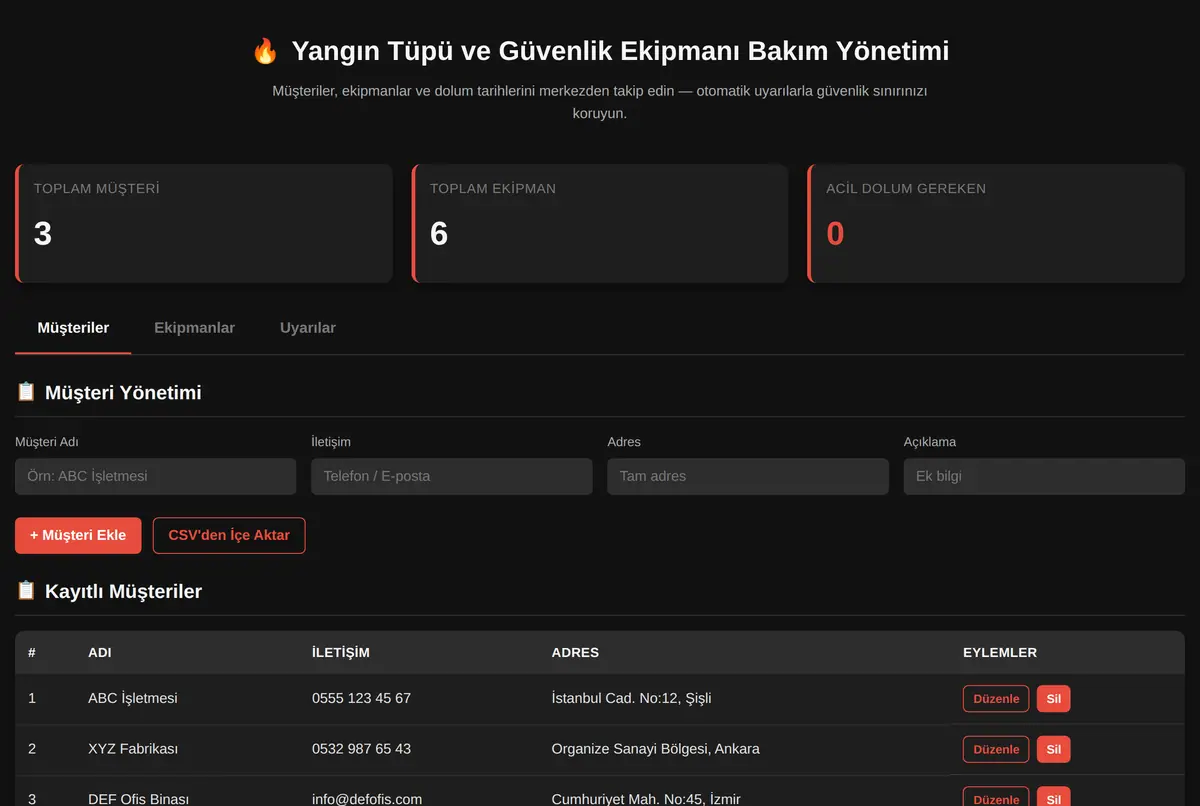The width and height of the screenshot is (1200, 806).
Task: Click clipboard icon beside Kayıtlı Müşteriler
Action: 26,591
